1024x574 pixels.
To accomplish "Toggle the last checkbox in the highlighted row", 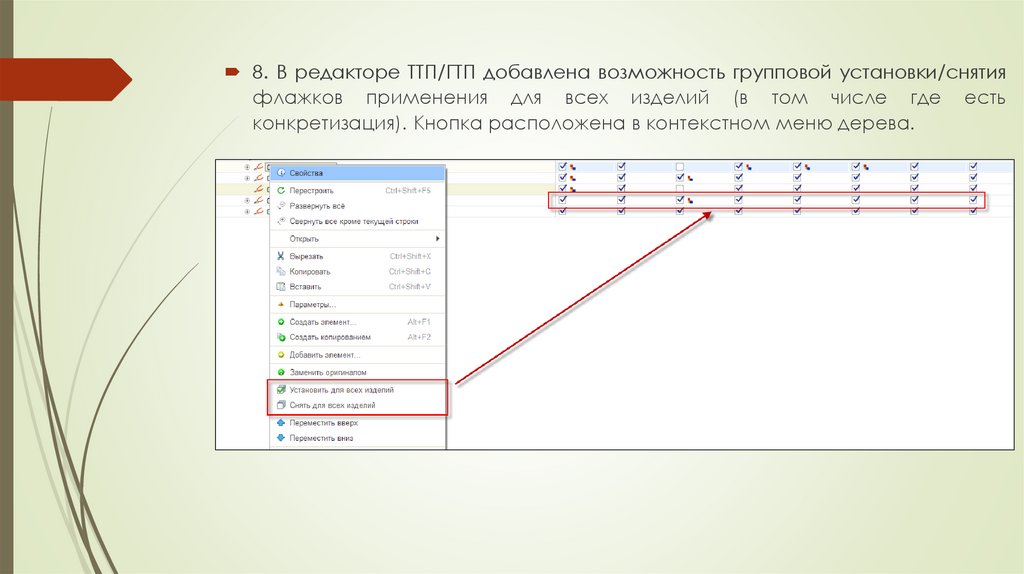I will (973, 200).
